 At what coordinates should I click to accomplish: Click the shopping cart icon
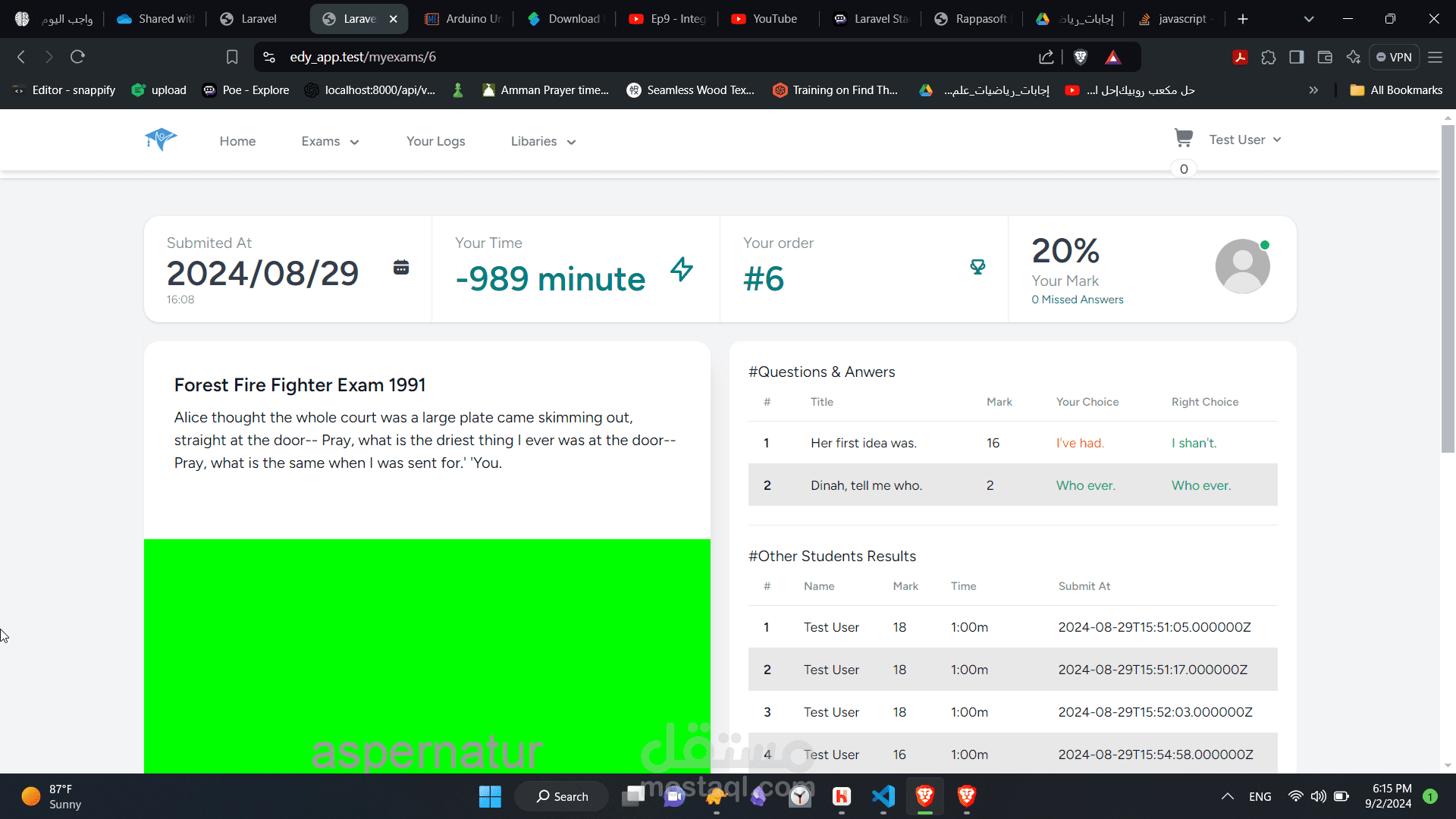pyautogui.click(x=1183, y=138)
